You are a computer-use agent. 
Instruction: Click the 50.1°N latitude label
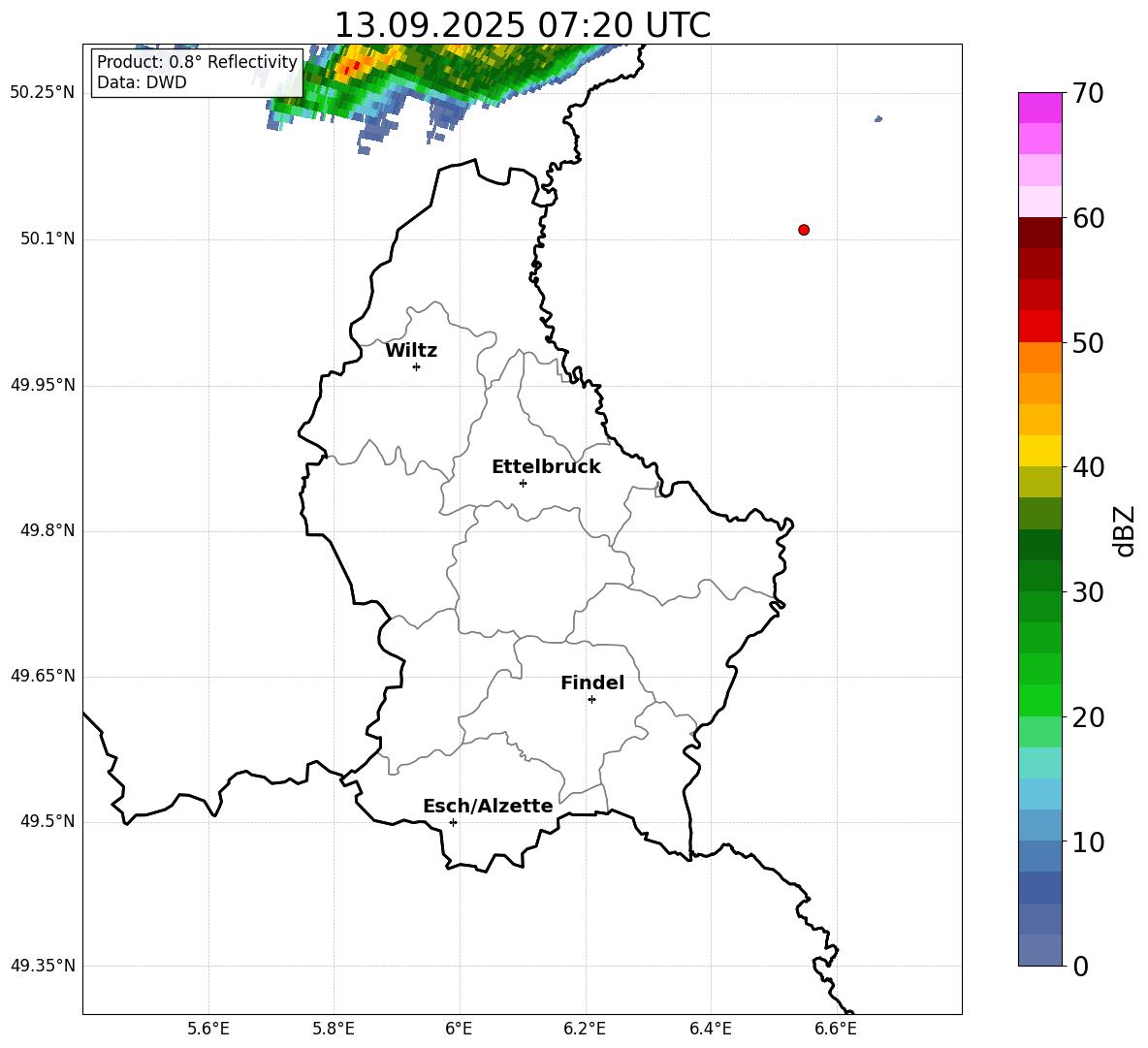[48, 238]
